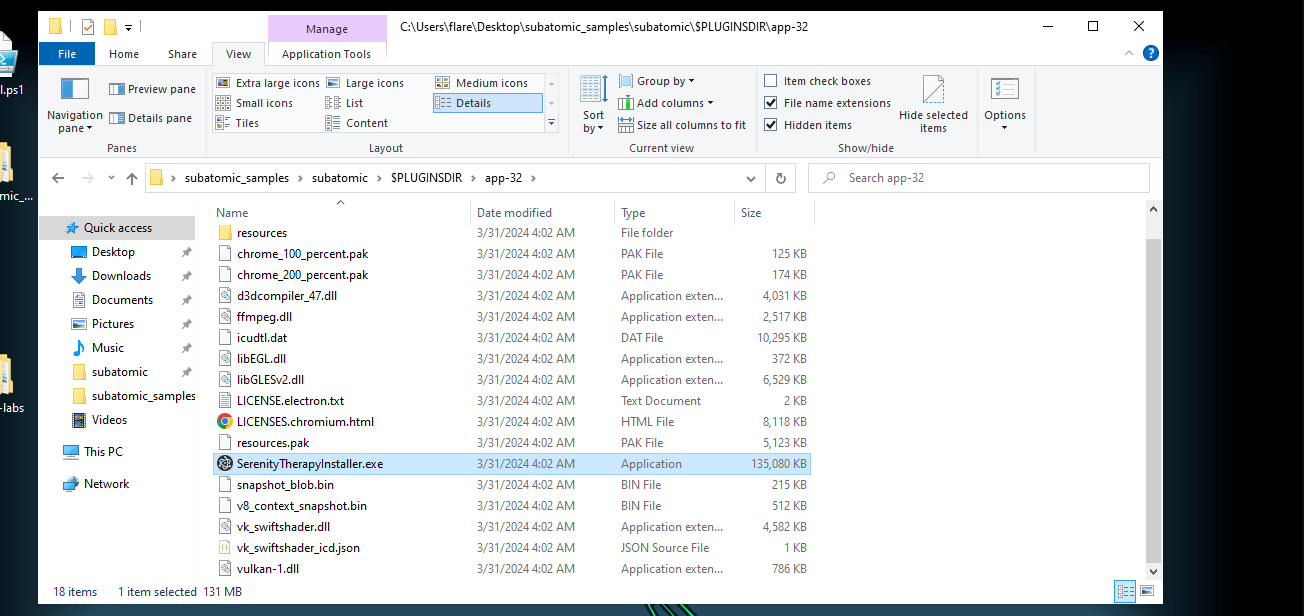The width and height of the screenshot is (1304, 616).
Task: Open the Sort by menu
Action: point(593,105)
